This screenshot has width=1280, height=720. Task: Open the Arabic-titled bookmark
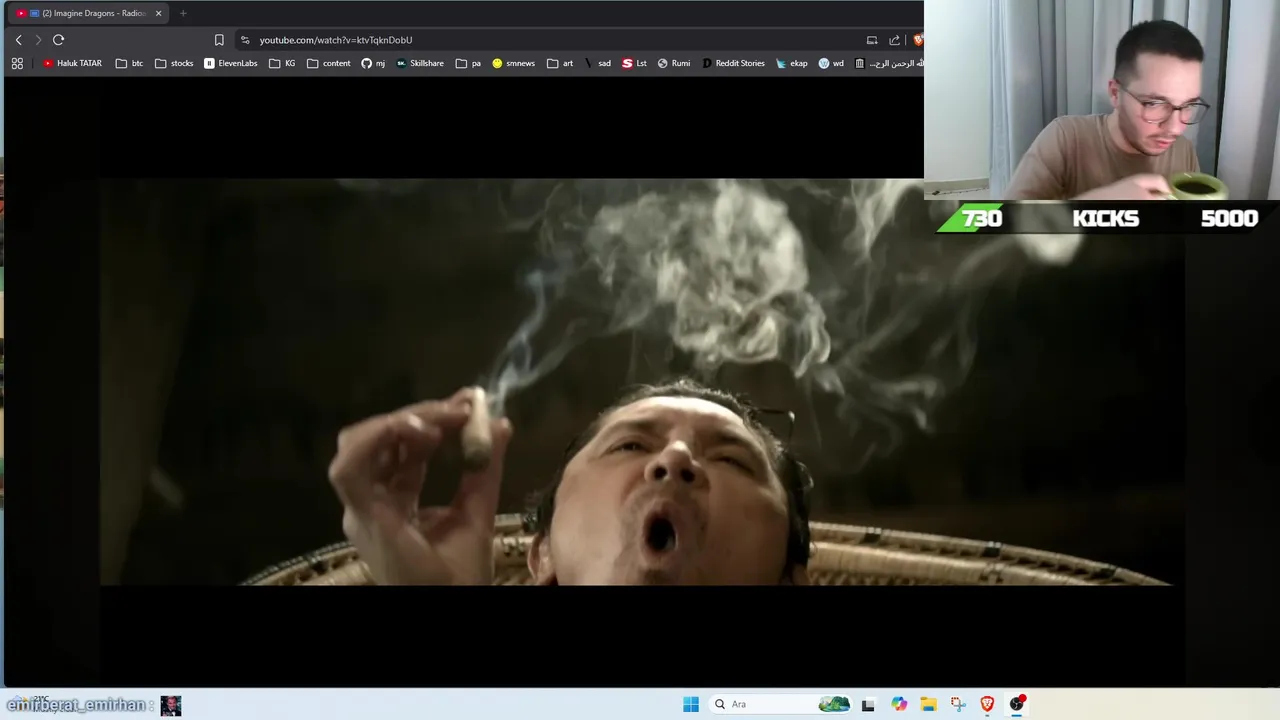click(889, 63)
